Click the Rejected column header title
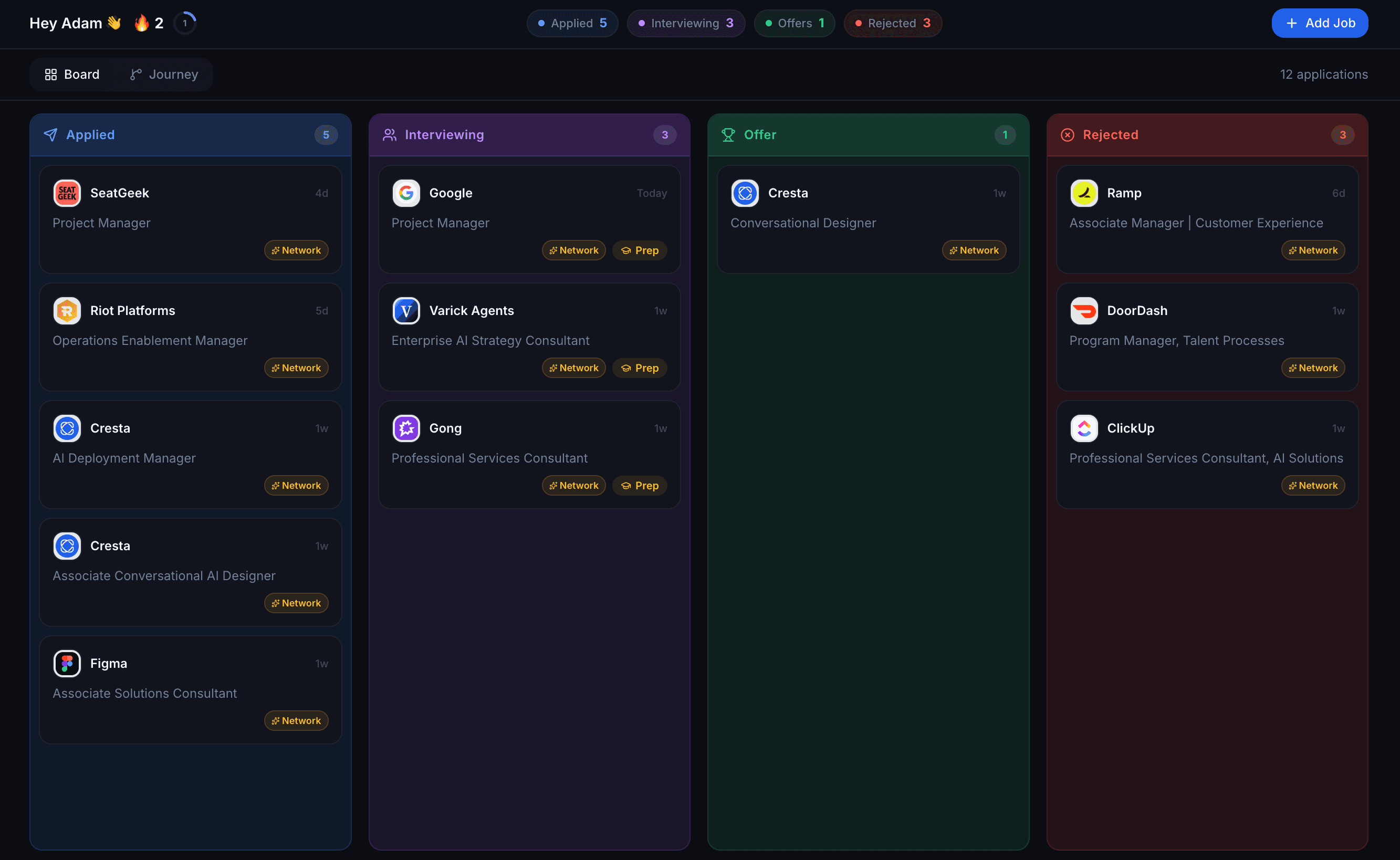The image size is (1400, 860). (x=1111, y=135)
